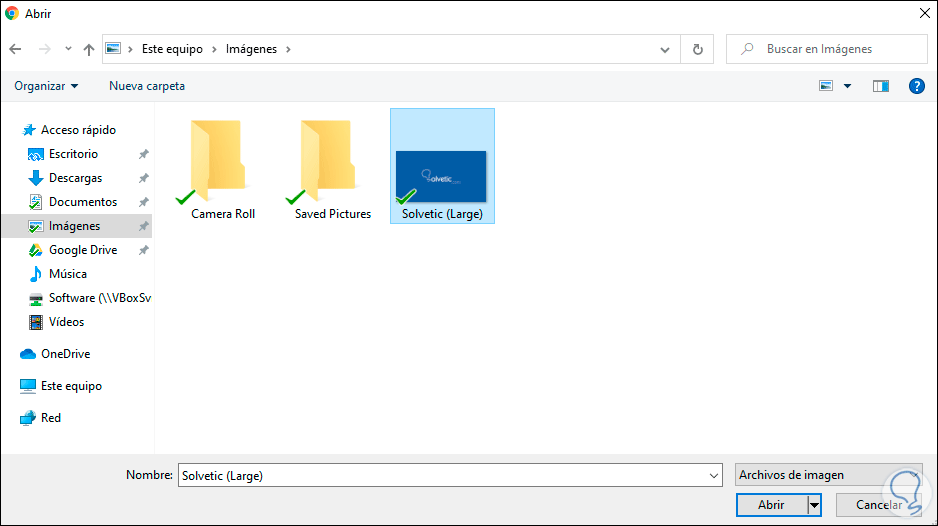Open the Software network drive
The height and width of the screenshot is (526, 938).
90,297
